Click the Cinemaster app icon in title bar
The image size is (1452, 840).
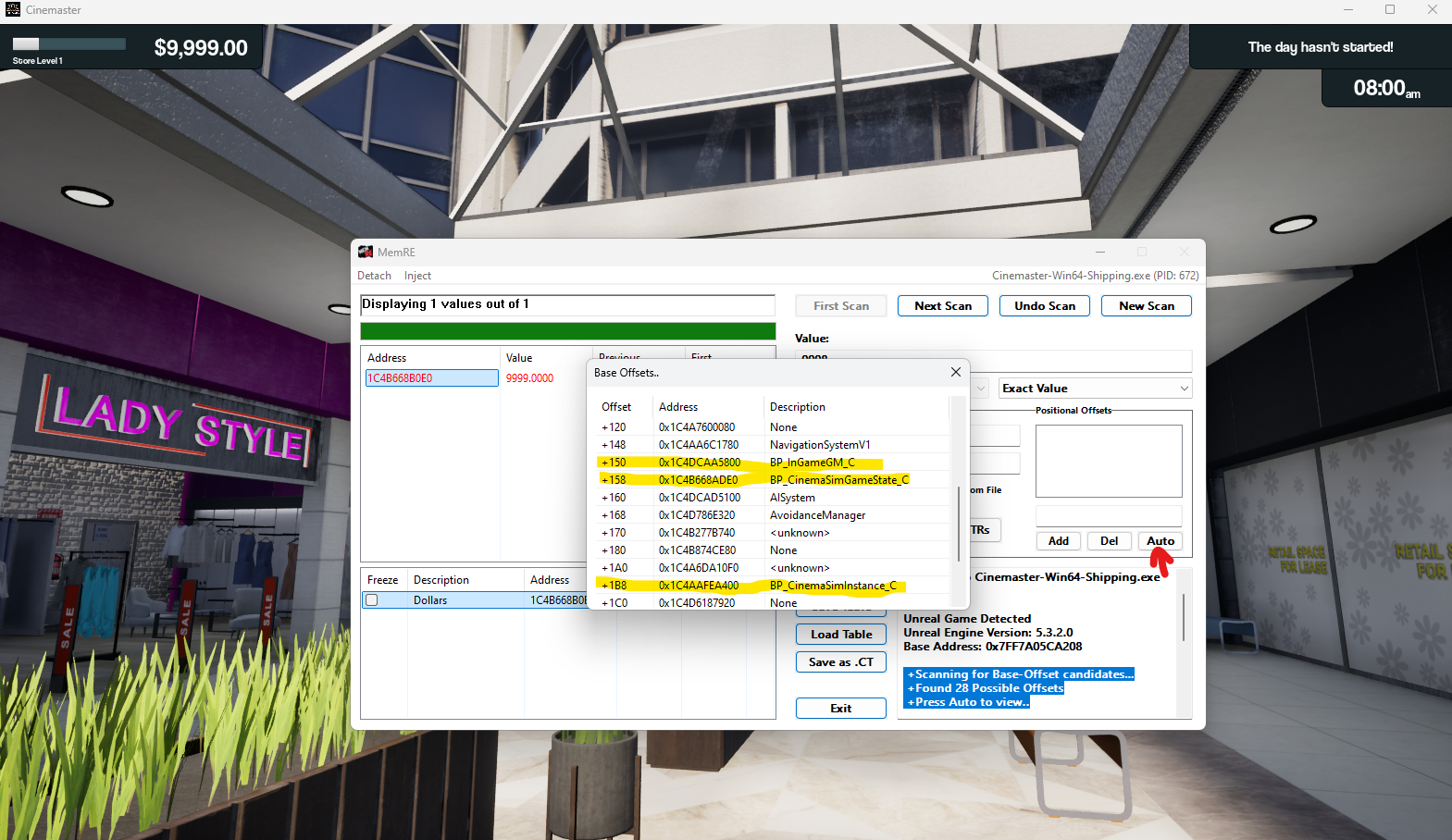12,9
